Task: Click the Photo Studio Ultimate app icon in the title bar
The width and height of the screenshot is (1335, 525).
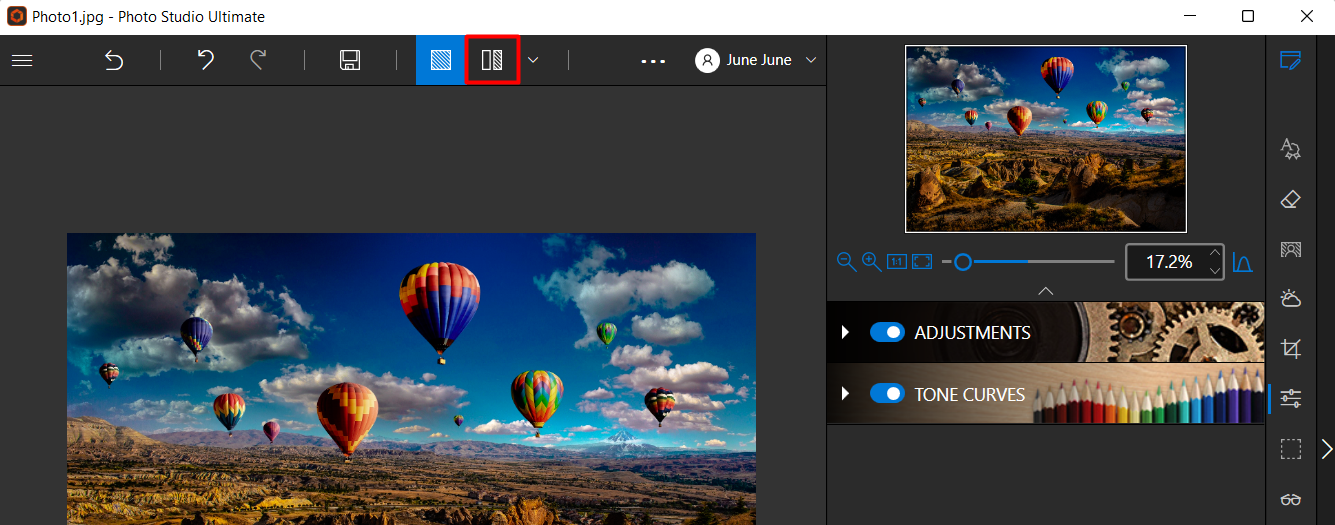Action: click(17, 16)
